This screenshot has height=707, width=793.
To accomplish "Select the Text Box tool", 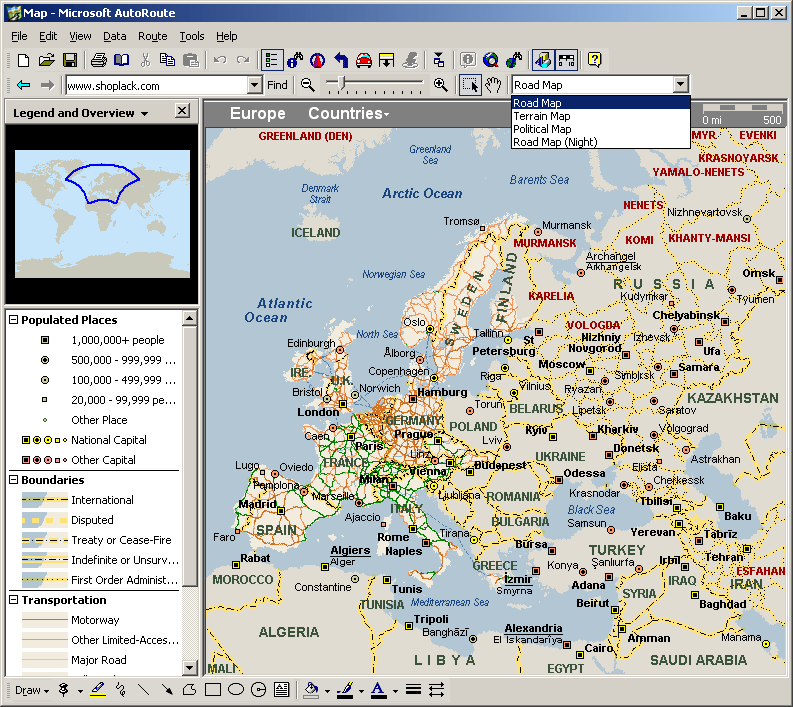I will coord(282,690).
